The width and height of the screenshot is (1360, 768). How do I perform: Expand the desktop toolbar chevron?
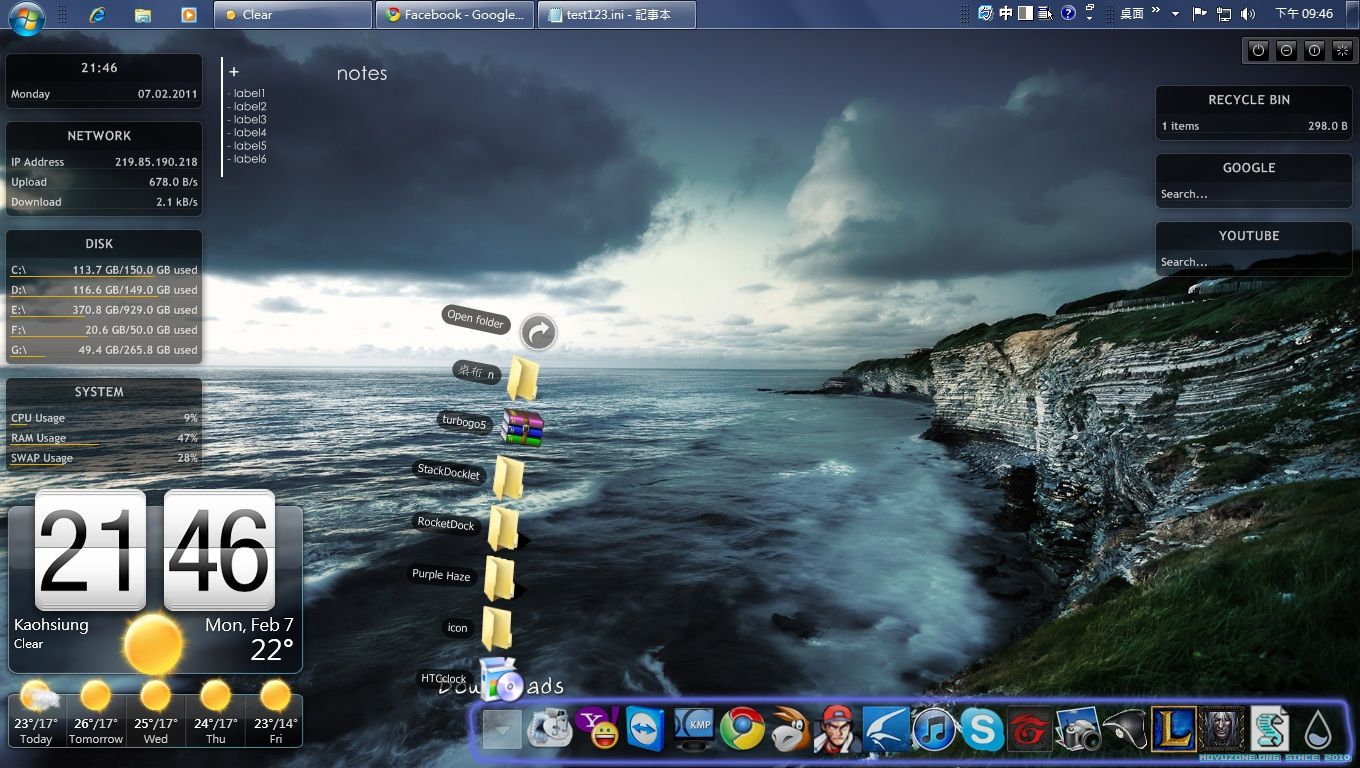tap(1155, 12)
